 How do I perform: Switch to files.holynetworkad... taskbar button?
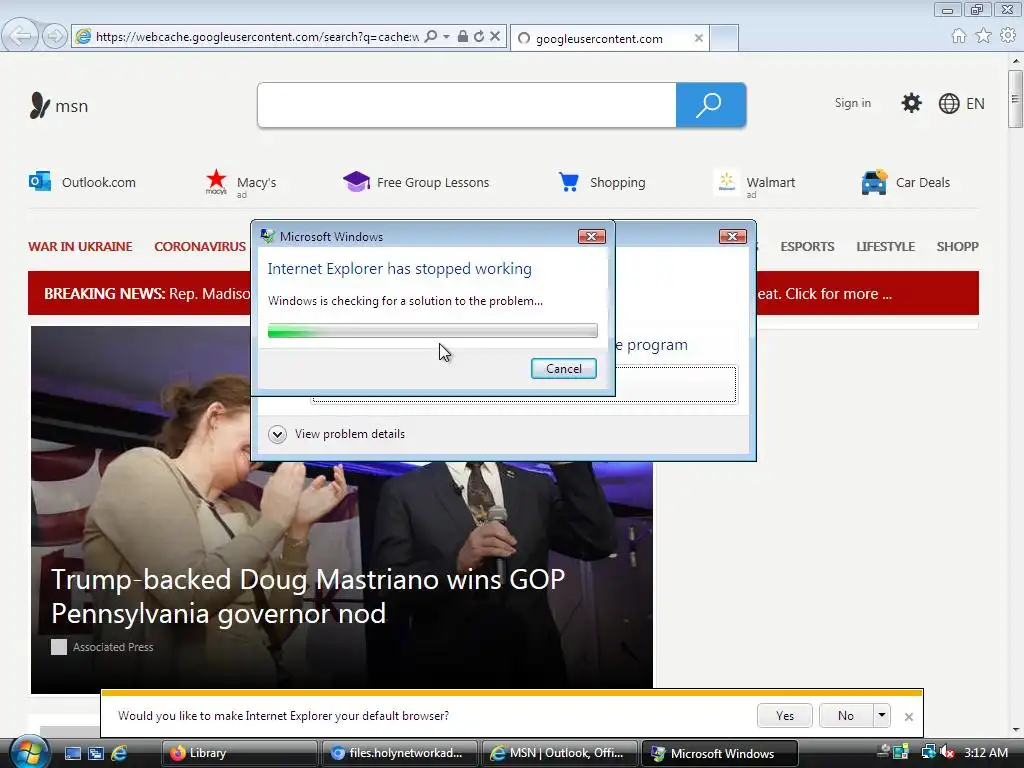coord(400,753)
